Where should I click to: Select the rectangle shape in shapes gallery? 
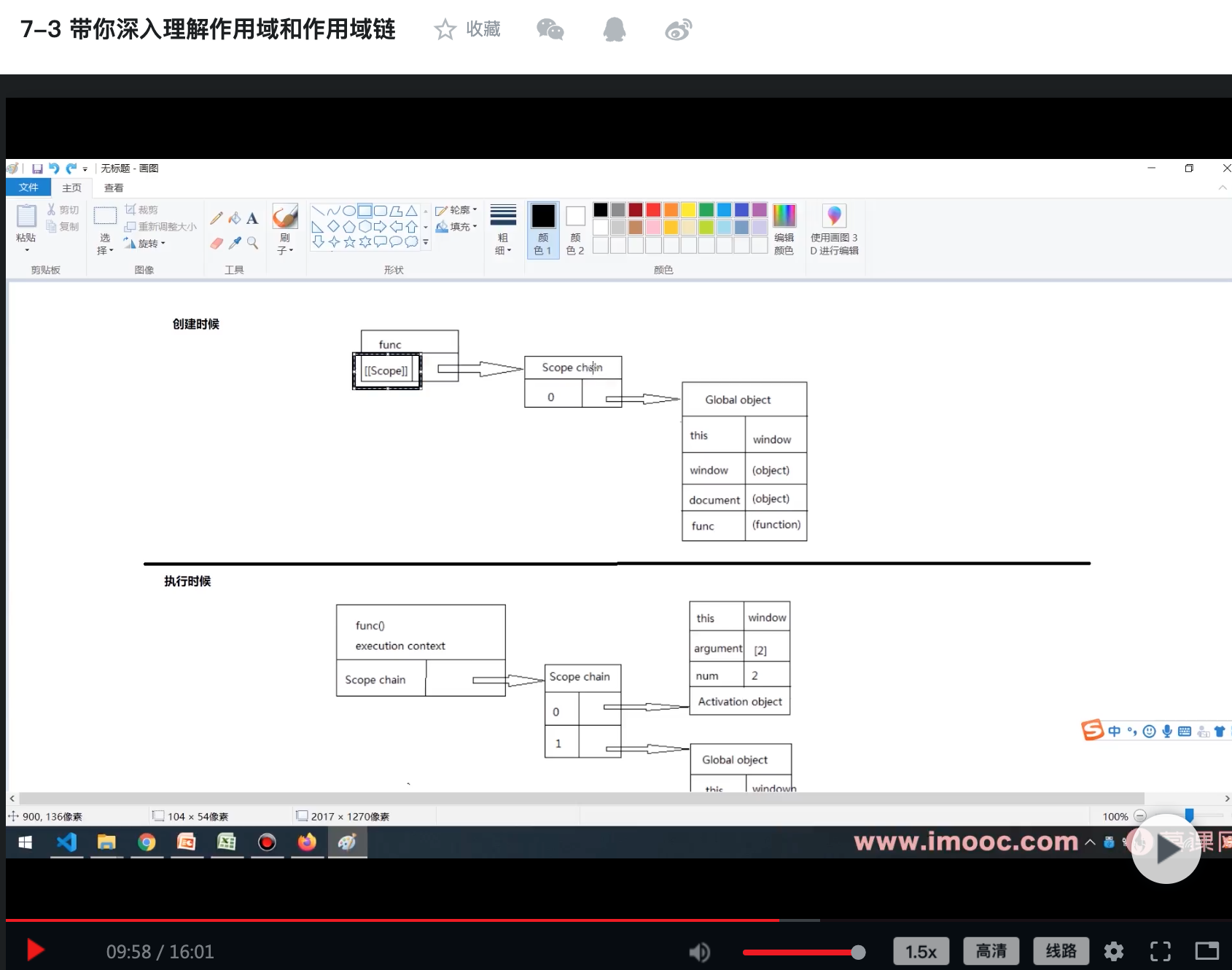(365, 211)
